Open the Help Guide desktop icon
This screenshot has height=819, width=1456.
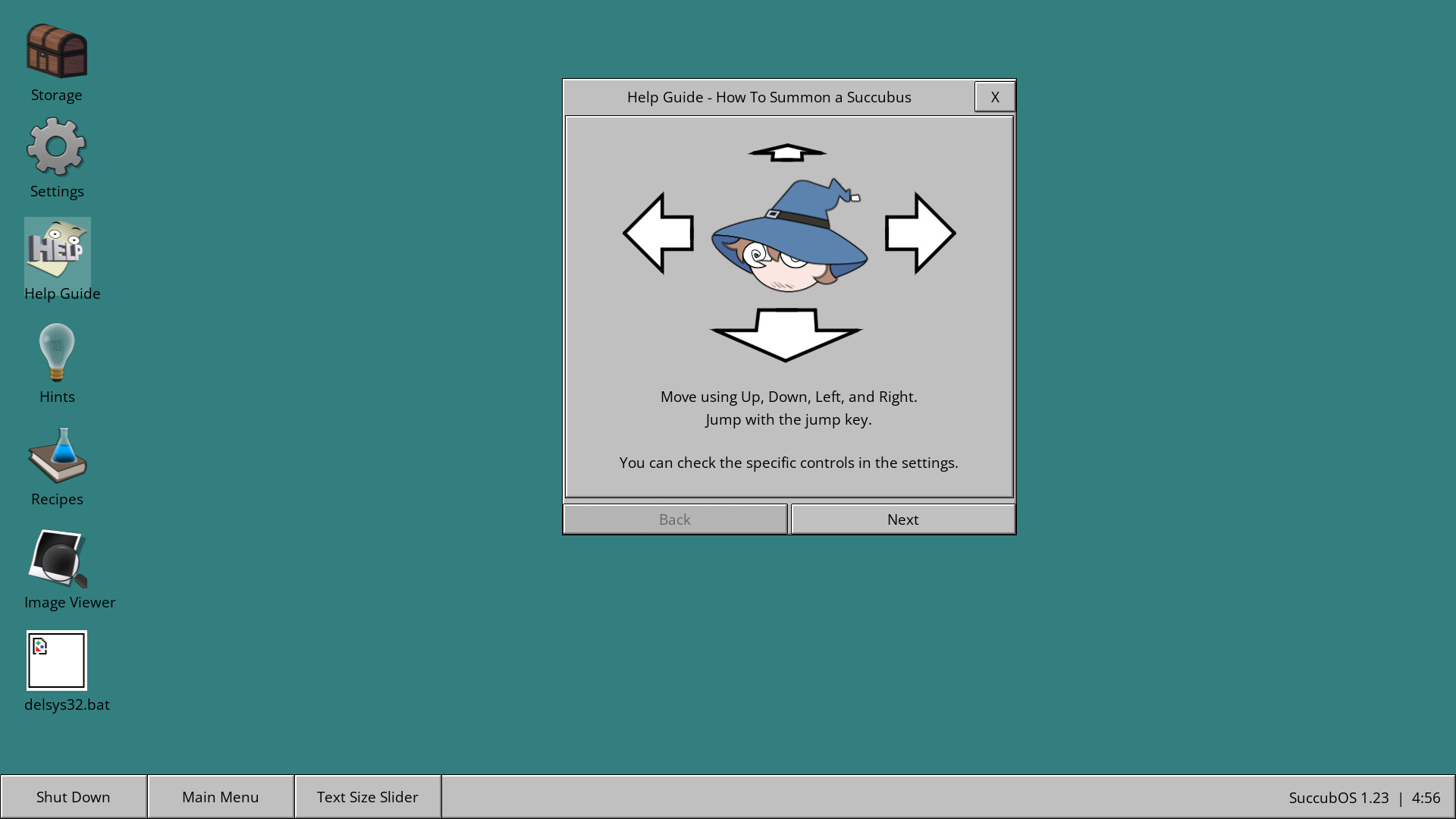coord(58,250)
